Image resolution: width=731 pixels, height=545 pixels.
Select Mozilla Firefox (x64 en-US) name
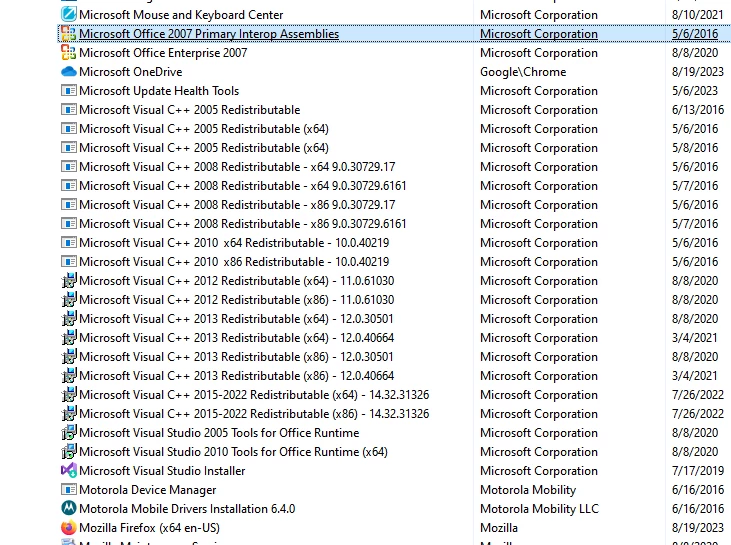(x=149, y=528)
